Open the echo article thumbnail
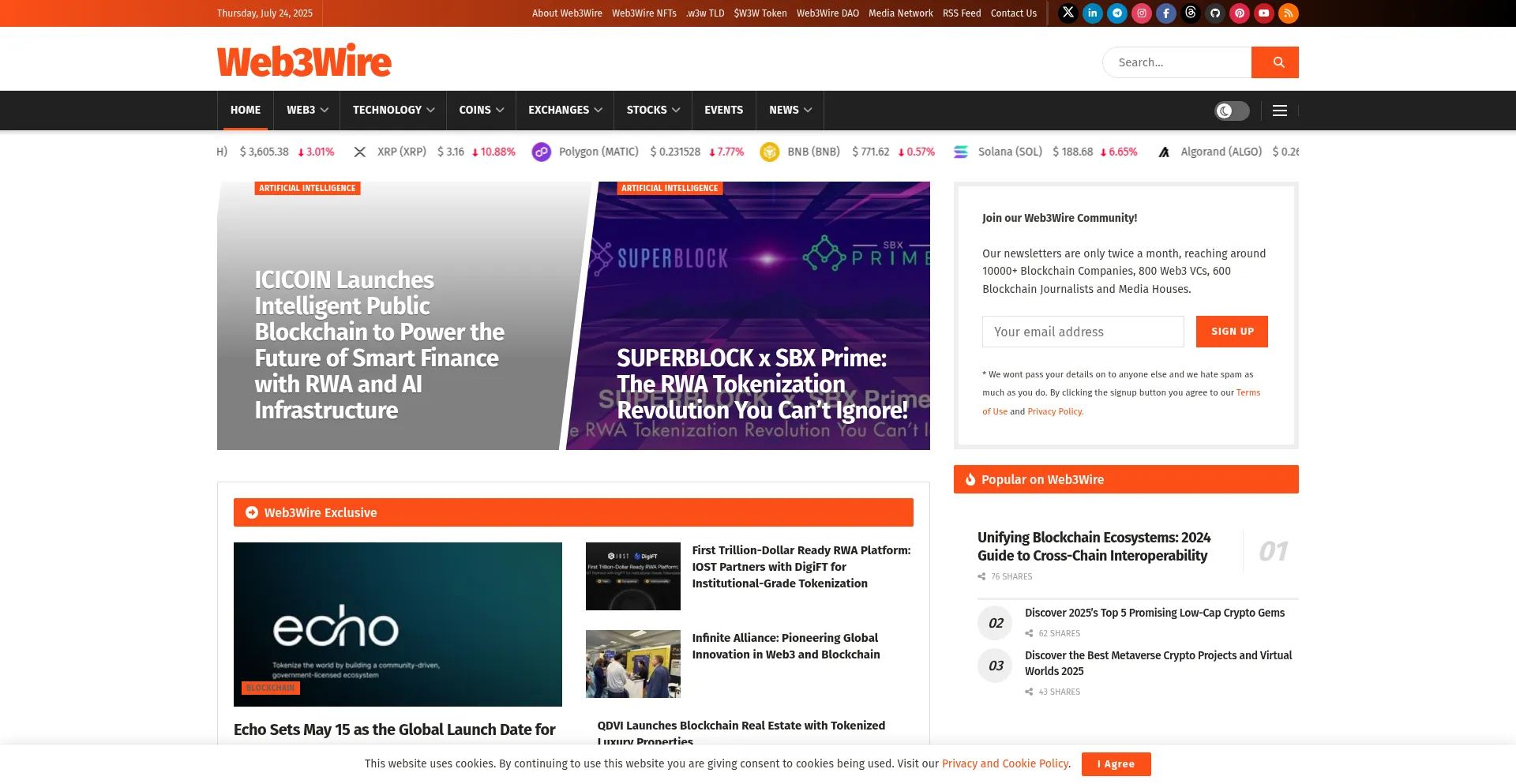This screenshot has height=784, width=1516. coord(398,625)
